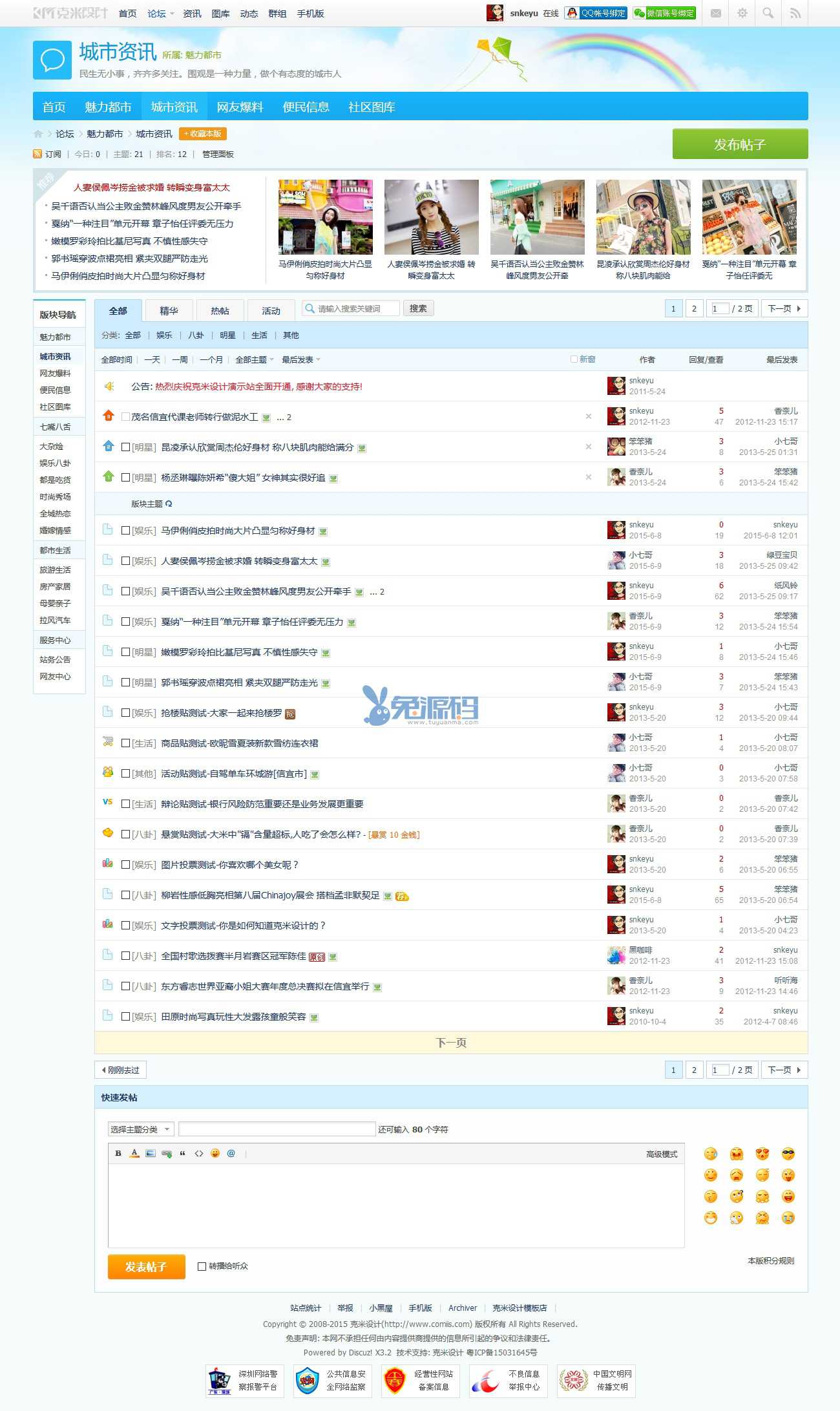Toggle the 转播给听众 checkbox

[202, 1266]
